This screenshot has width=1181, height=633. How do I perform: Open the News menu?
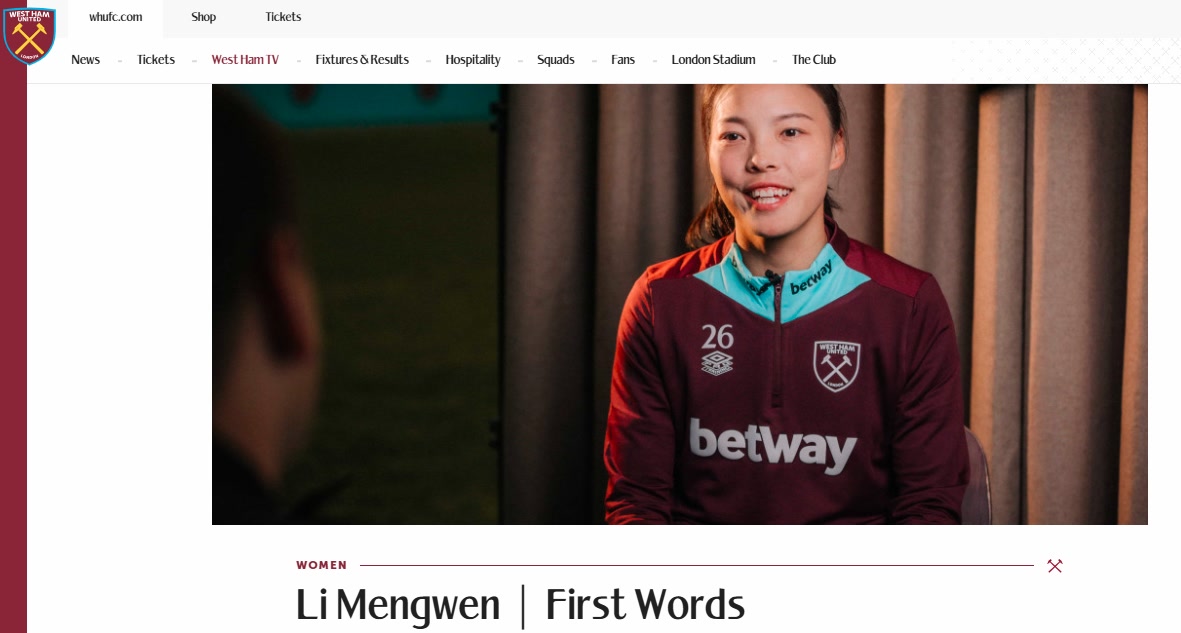pyautogui.click(x=85, y=60)
